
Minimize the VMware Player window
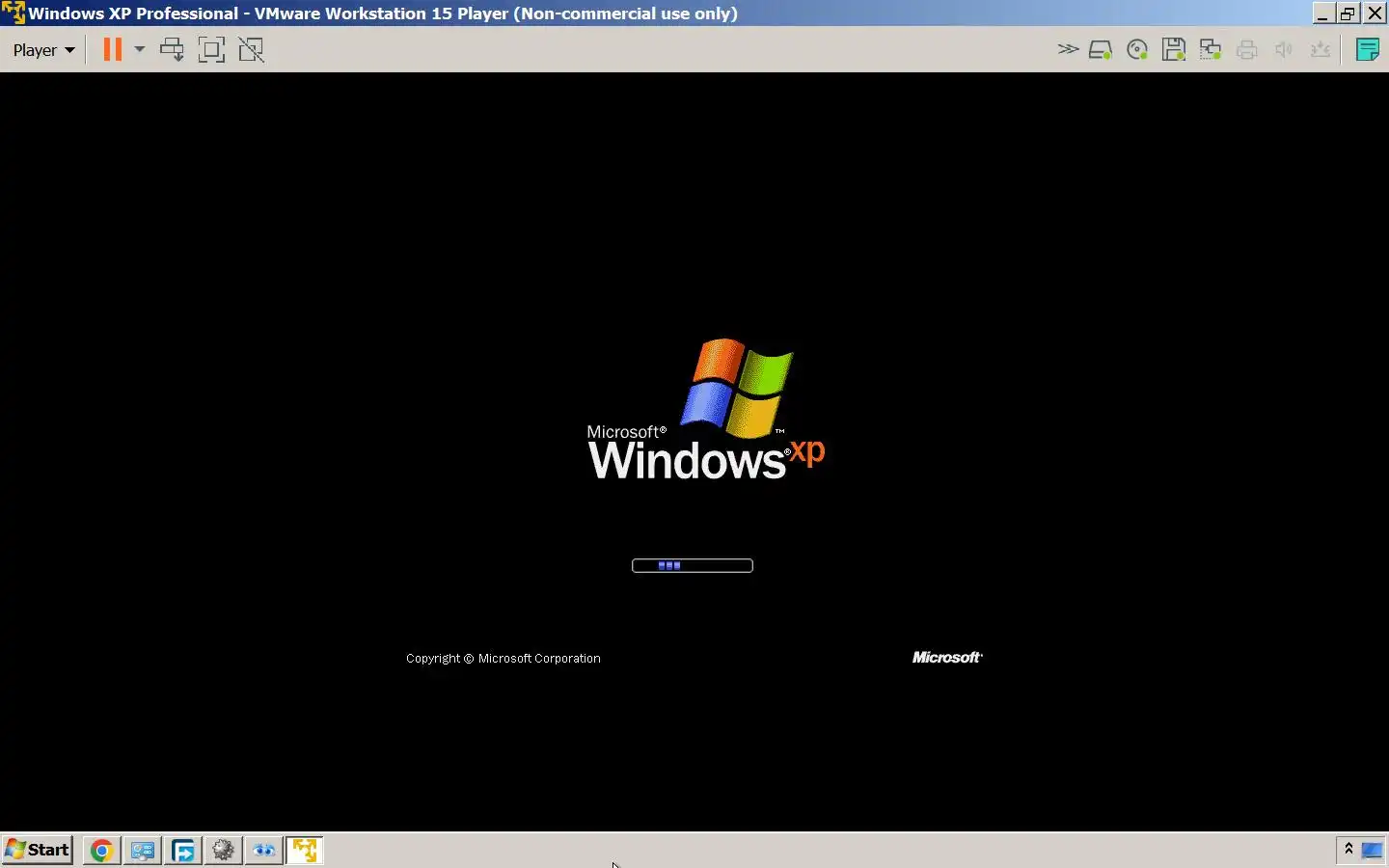pyautogui.click(x=1323, y=14)
